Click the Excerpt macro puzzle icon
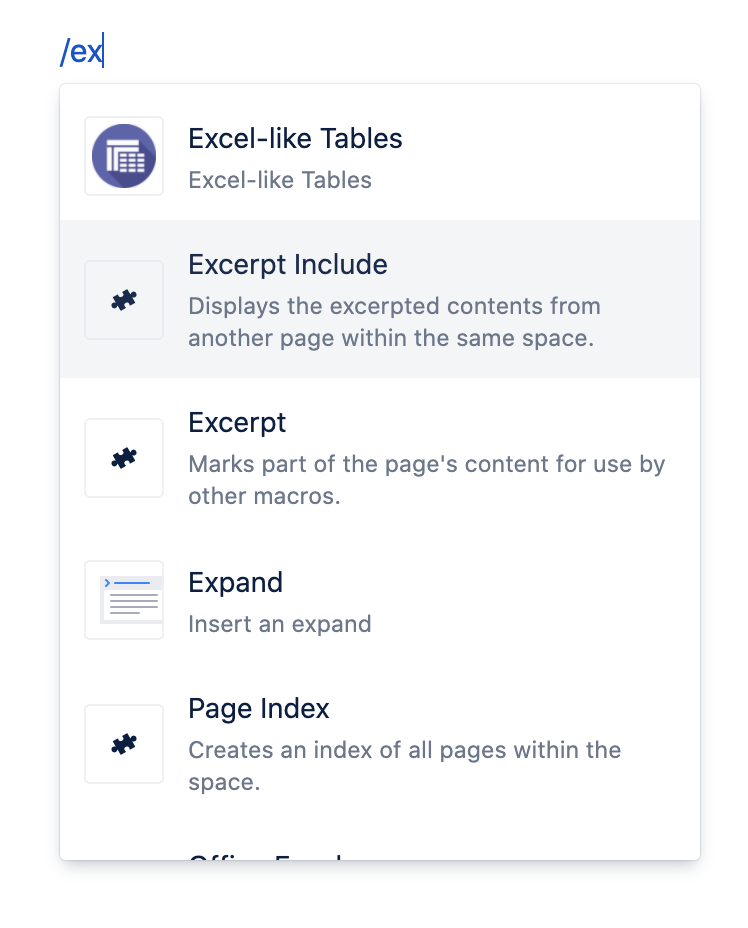748x928 pixels. (x=123, y=457)
